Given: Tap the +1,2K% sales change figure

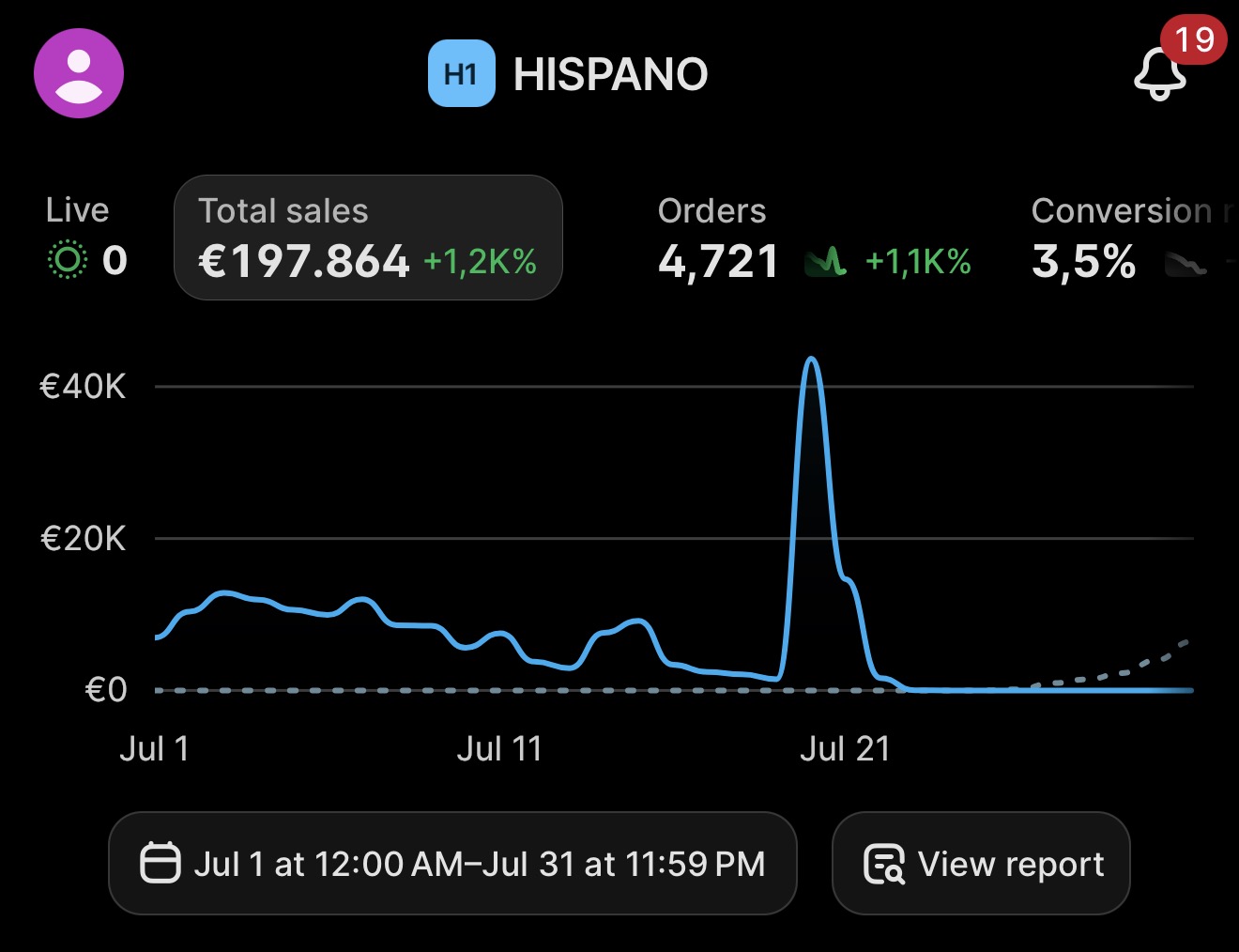Looking at the screenshot, I should coord(480,262).
